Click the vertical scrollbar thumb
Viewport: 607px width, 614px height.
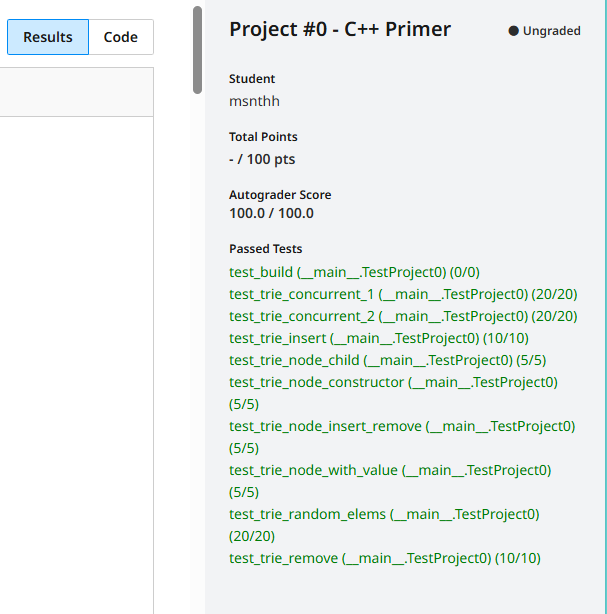click(x=197, y=50)
